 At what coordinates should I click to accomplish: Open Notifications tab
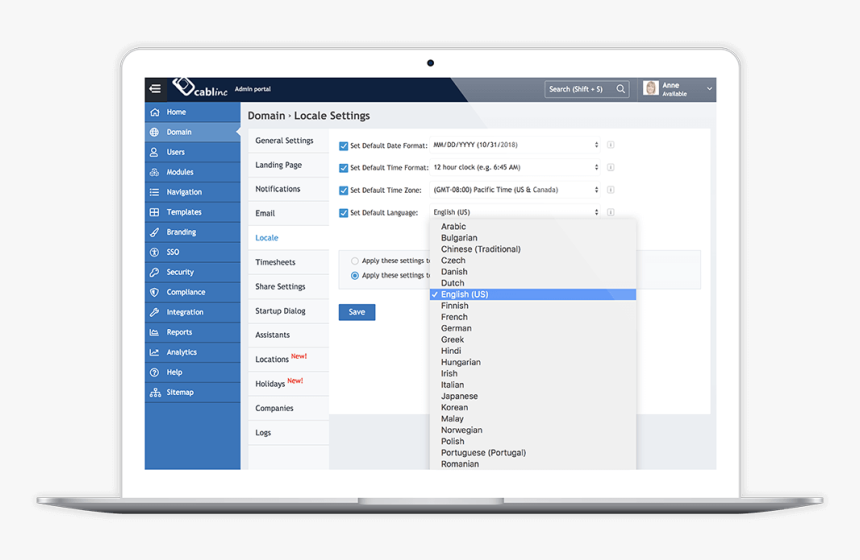point(288,189)
